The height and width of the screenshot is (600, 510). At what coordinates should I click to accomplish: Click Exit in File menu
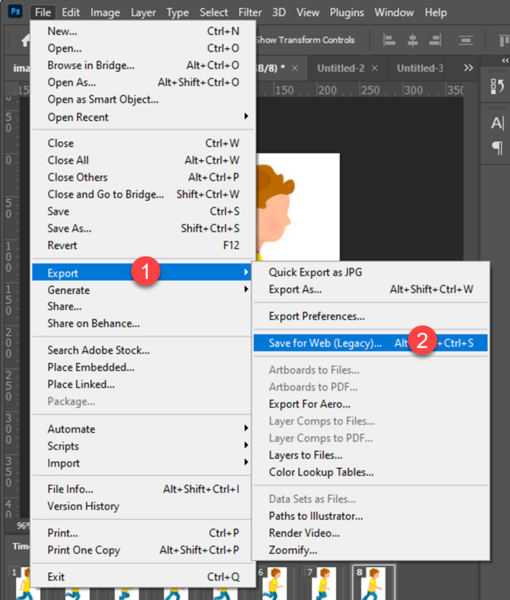[143, 577]
